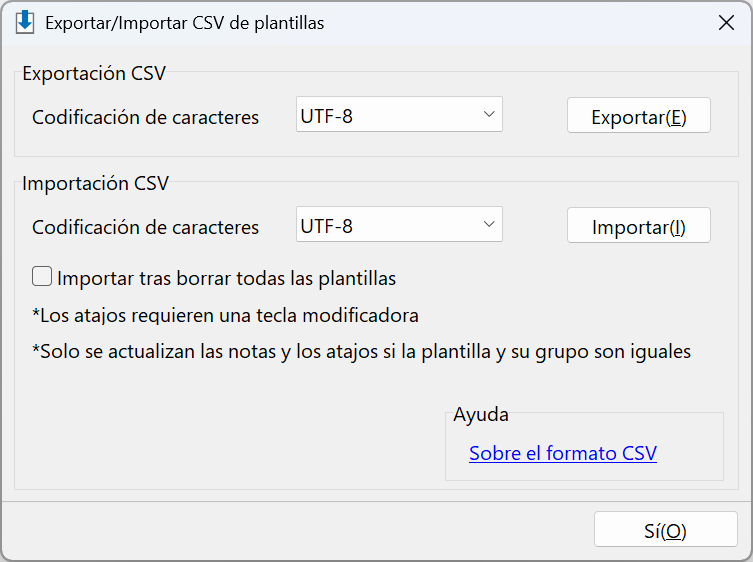Open the import character encoding combo box

point(399,224)
